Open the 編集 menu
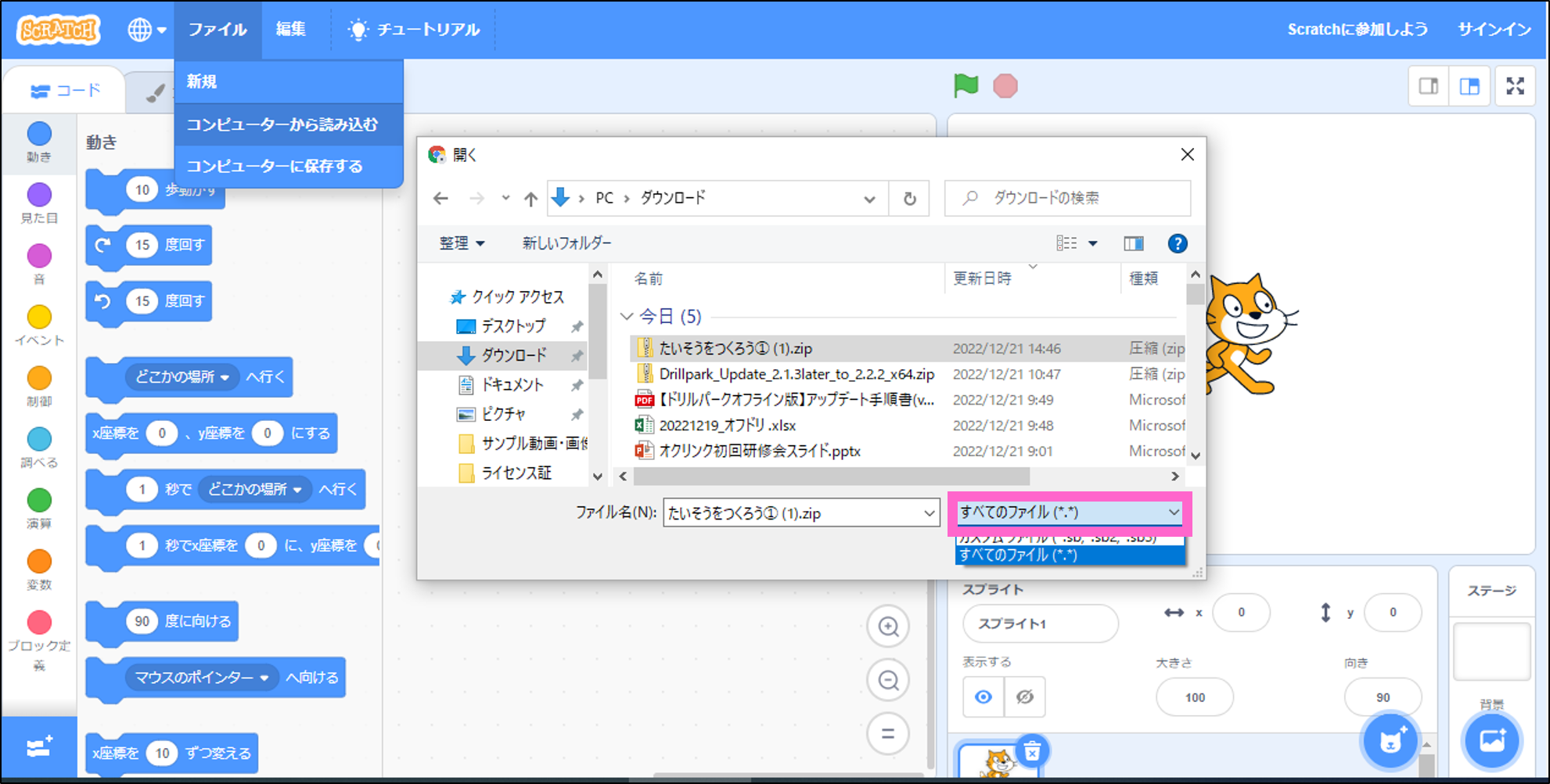 point(290,30)
